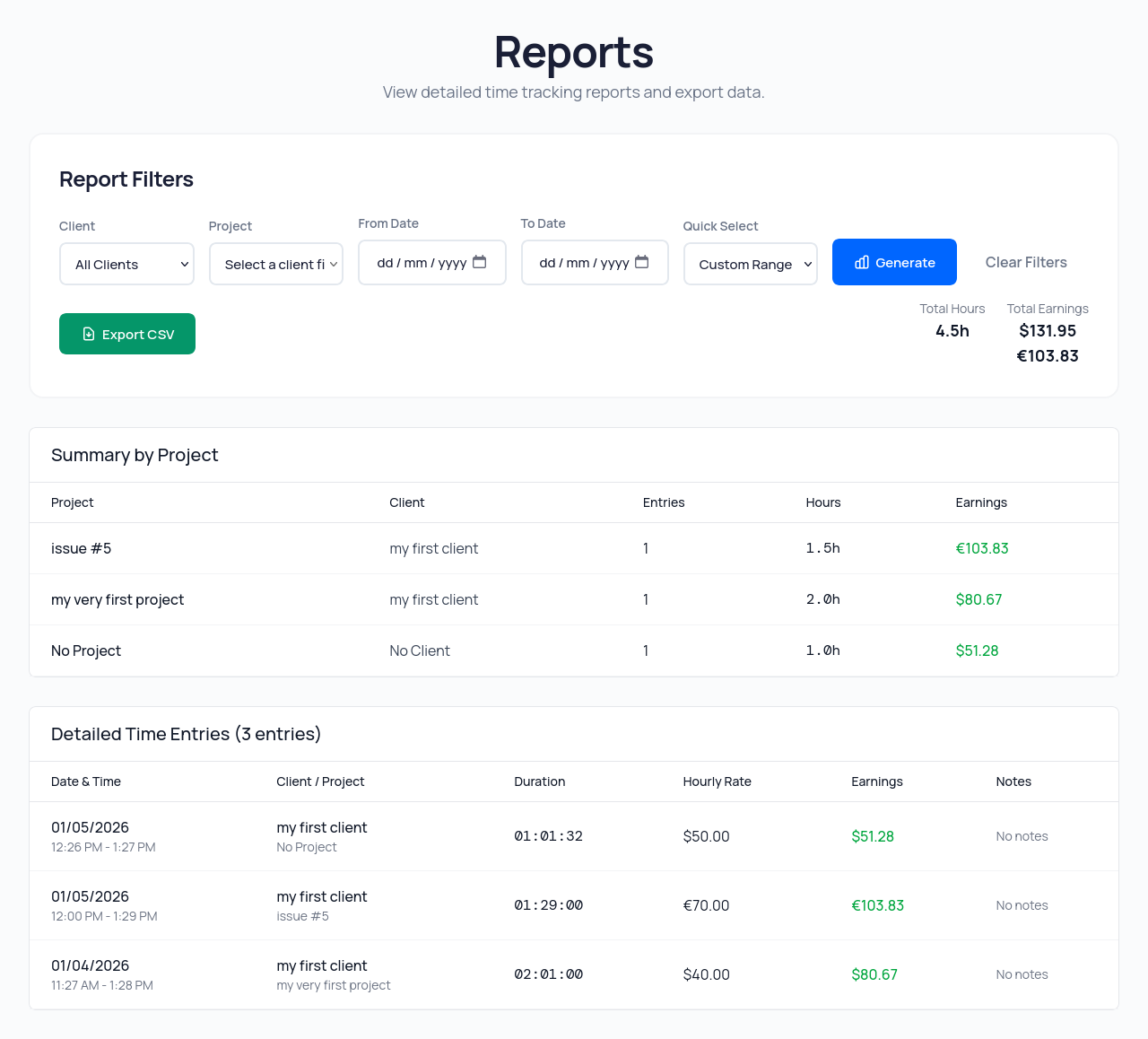Image resolution: width=1148 pixels, height=1039 pixels.
Task: Click 'issue #5' under the detailed entry
Action: point(302,916)
